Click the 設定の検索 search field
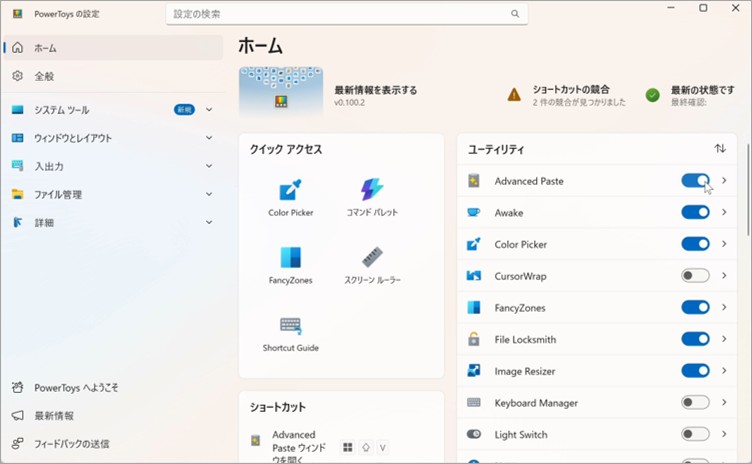This screenshot has width=752, height=464. [347, 14]
